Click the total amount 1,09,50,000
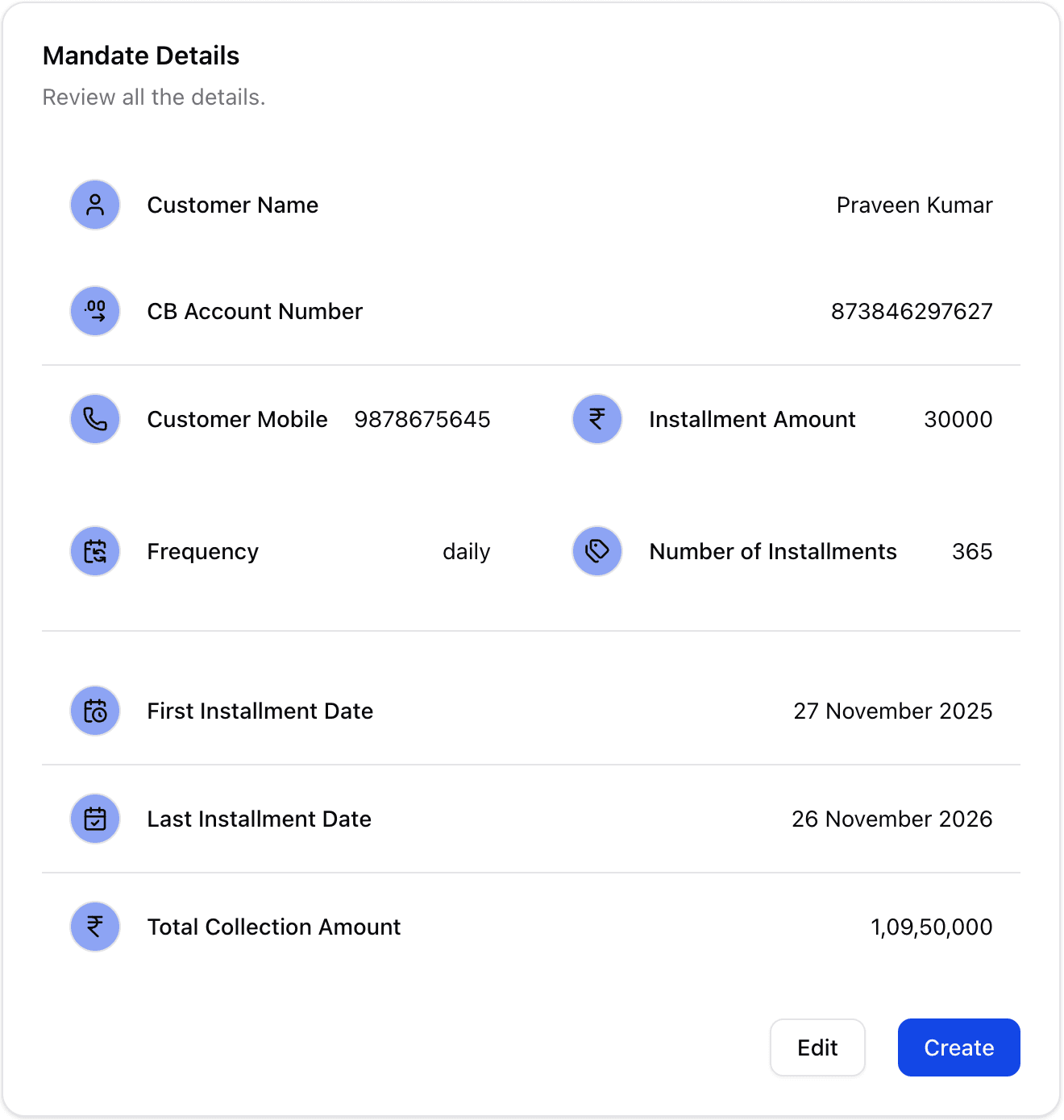Image resolution: width=1064 pixels, height=1120 pixels. (x=931, y=927)
